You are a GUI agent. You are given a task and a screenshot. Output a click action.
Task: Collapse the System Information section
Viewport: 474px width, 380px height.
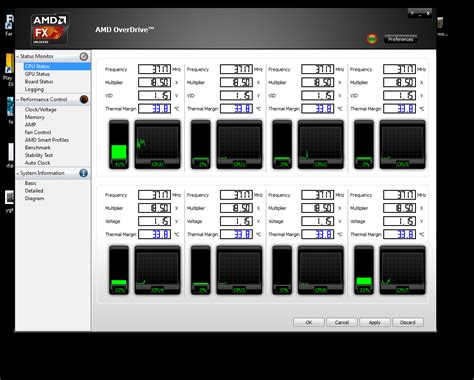(18, 173)
